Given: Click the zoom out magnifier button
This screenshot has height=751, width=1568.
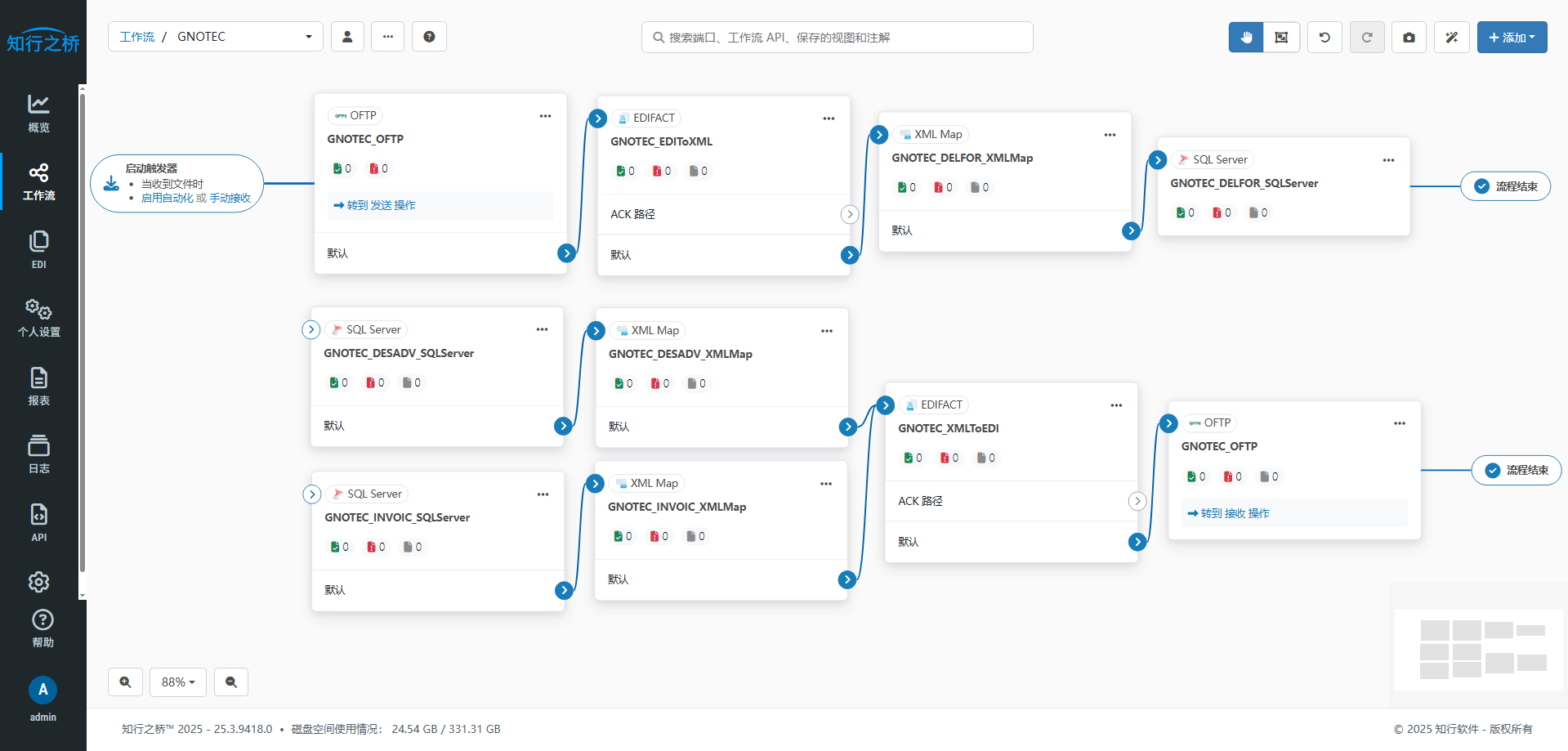Looking at the screenshot, I should tap(231, 682).
